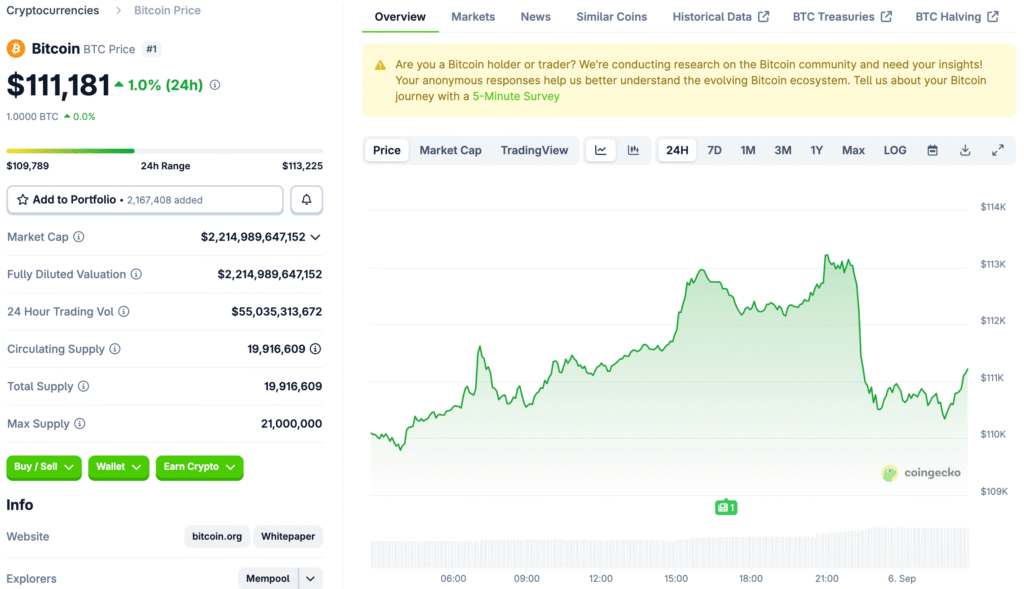
Task: Select the Market Cap chart toggle
Action: click(x=451, y=150)
